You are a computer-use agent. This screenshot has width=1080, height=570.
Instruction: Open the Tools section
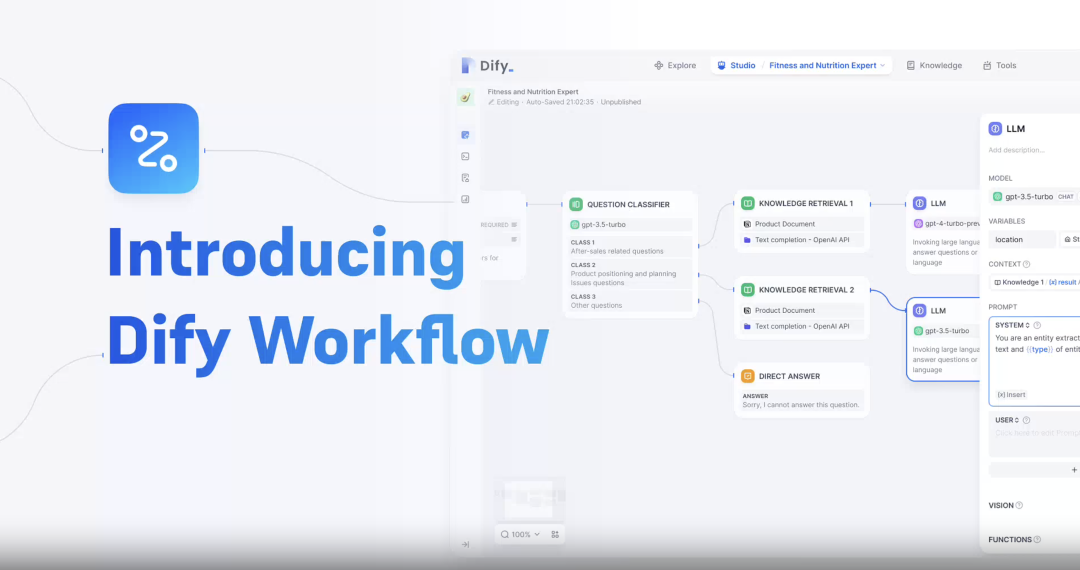point(999,65)
